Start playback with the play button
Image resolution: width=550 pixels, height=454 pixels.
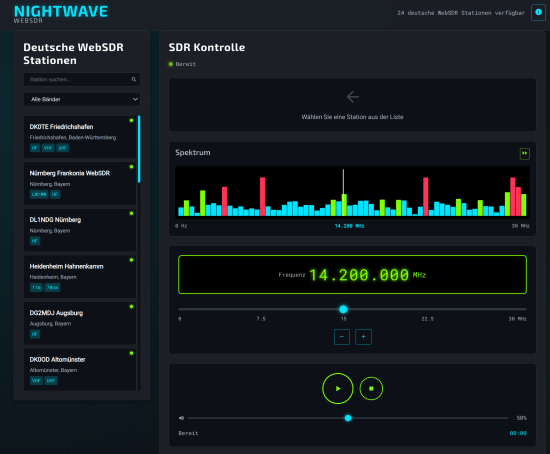point(337,388)
